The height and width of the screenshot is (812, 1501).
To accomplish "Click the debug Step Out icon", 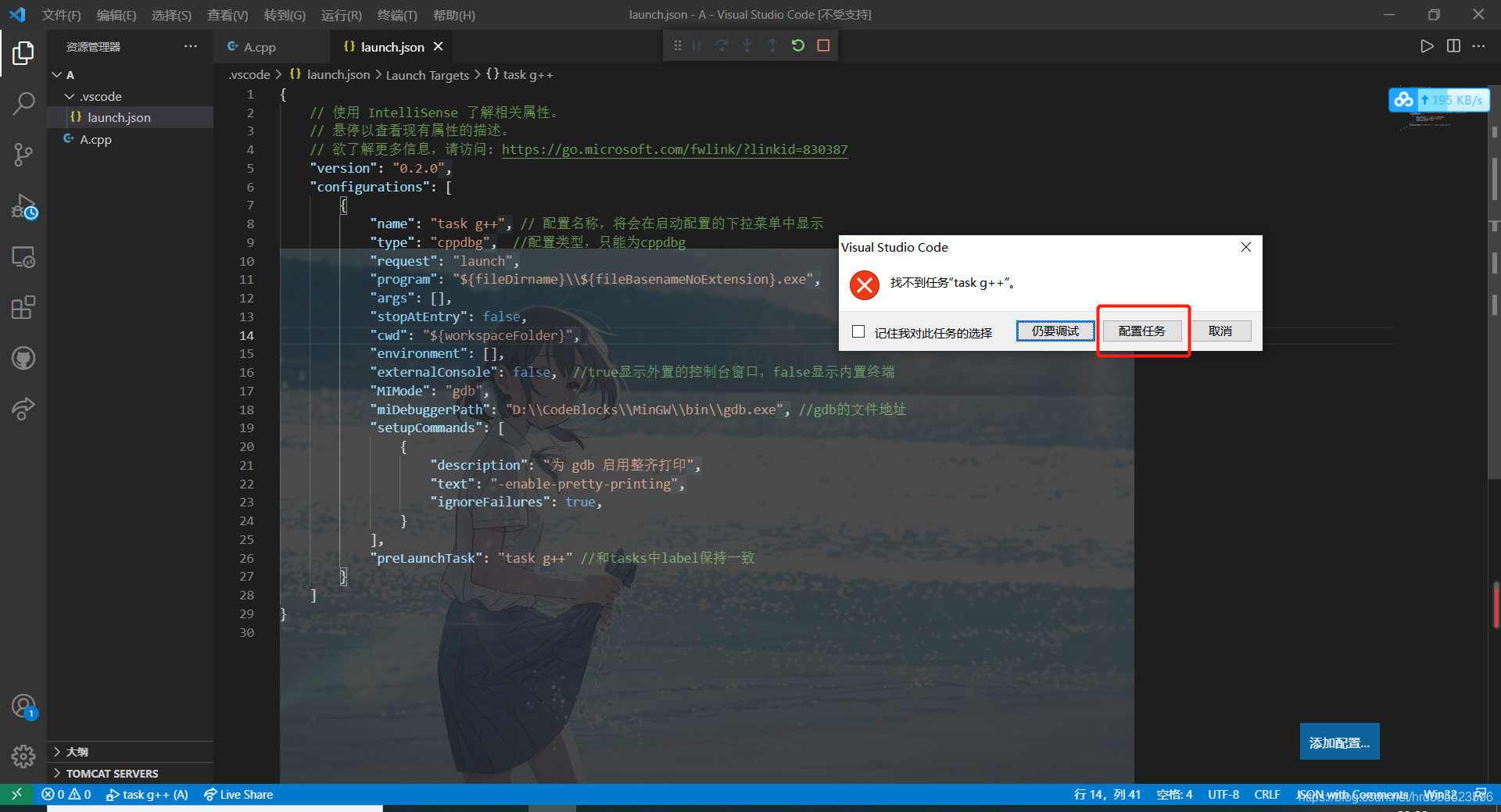I will (772, 45).
